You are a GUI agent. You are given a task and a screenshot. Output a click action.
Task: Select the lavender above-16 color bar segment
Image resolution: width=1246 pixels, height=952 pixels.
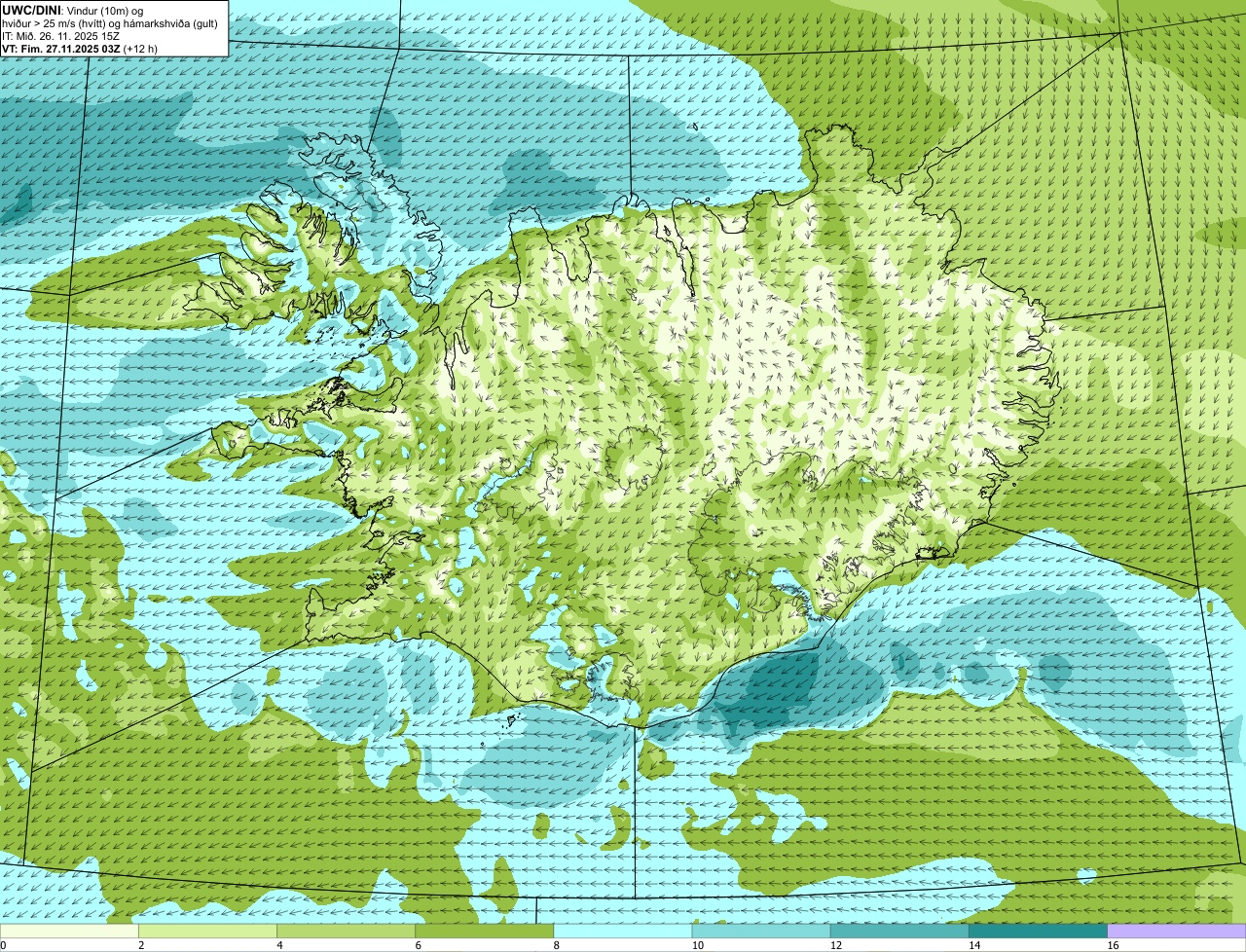[x=1177, y=932]
